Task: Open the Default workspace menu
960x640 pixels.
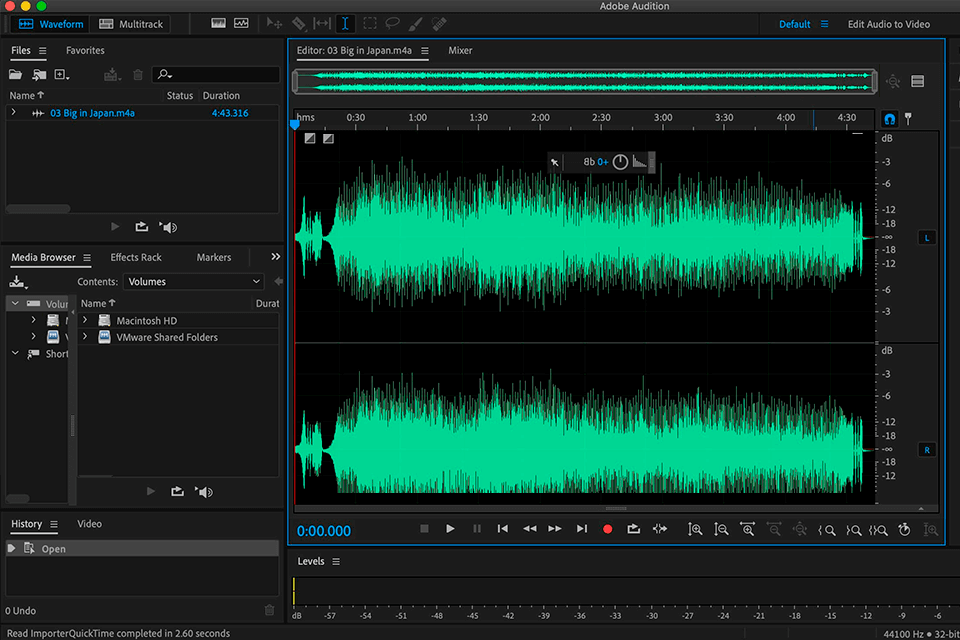Action: coord(825,24)
